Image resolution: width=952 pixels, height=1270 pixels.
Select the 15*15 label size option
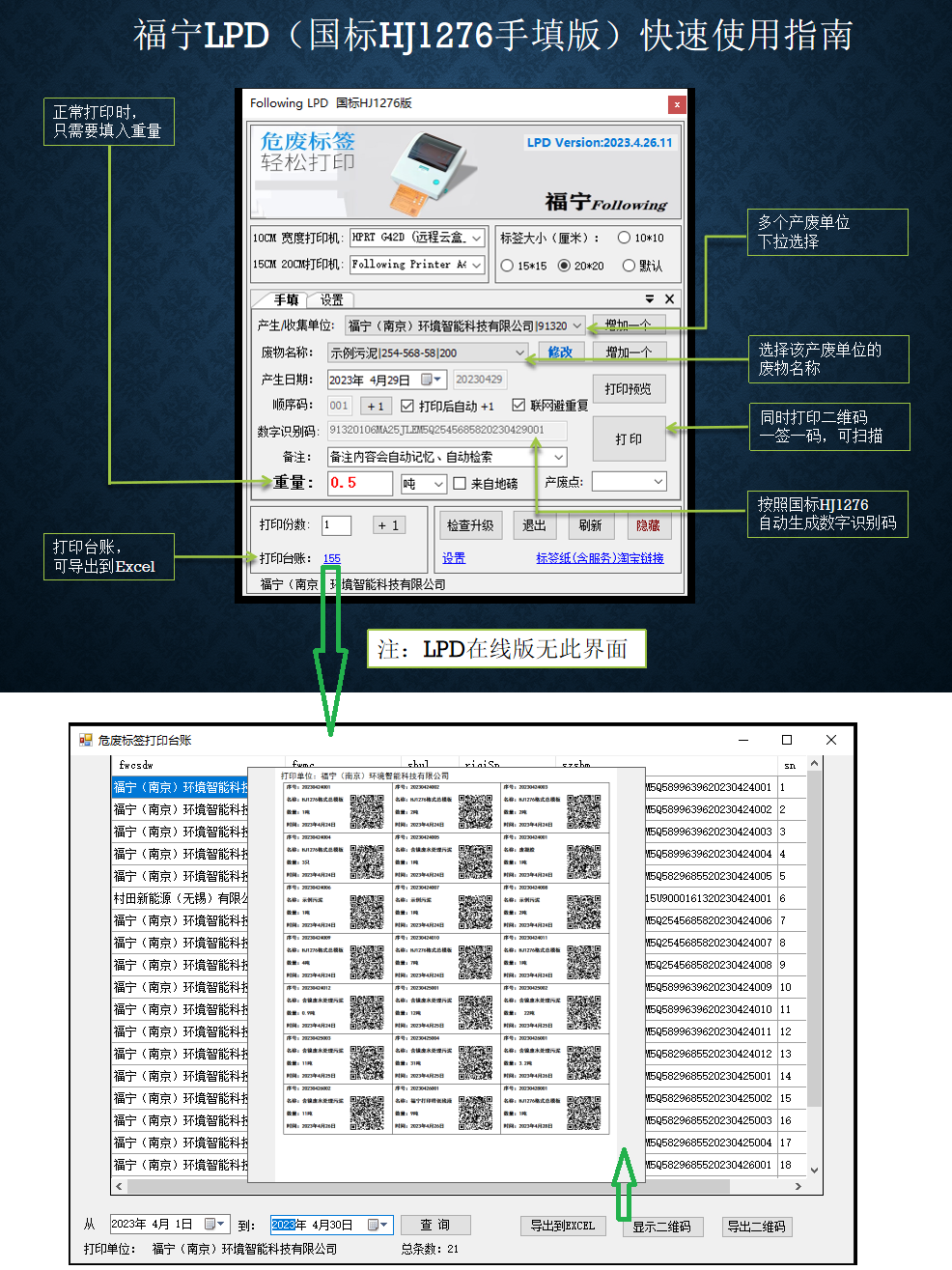507,266
